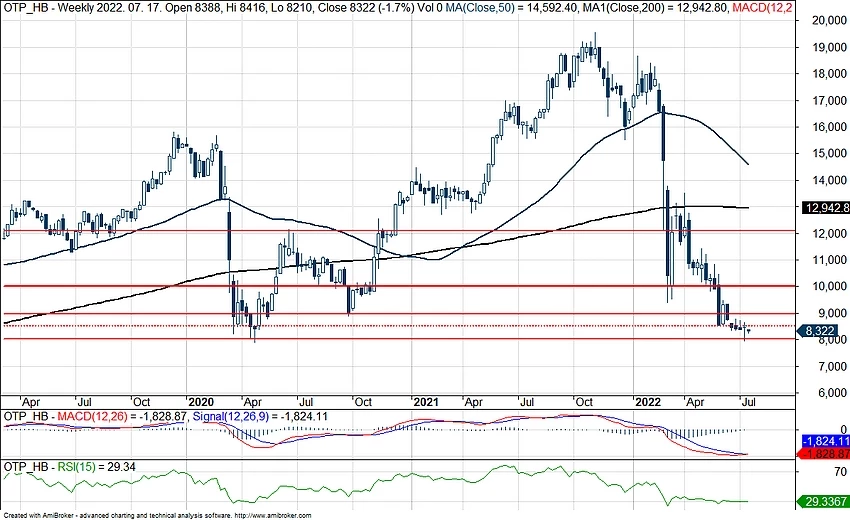The image size is (850, 520).
Task: Select the black 12,942.8 MA value tag
Action: coord(826,208)
